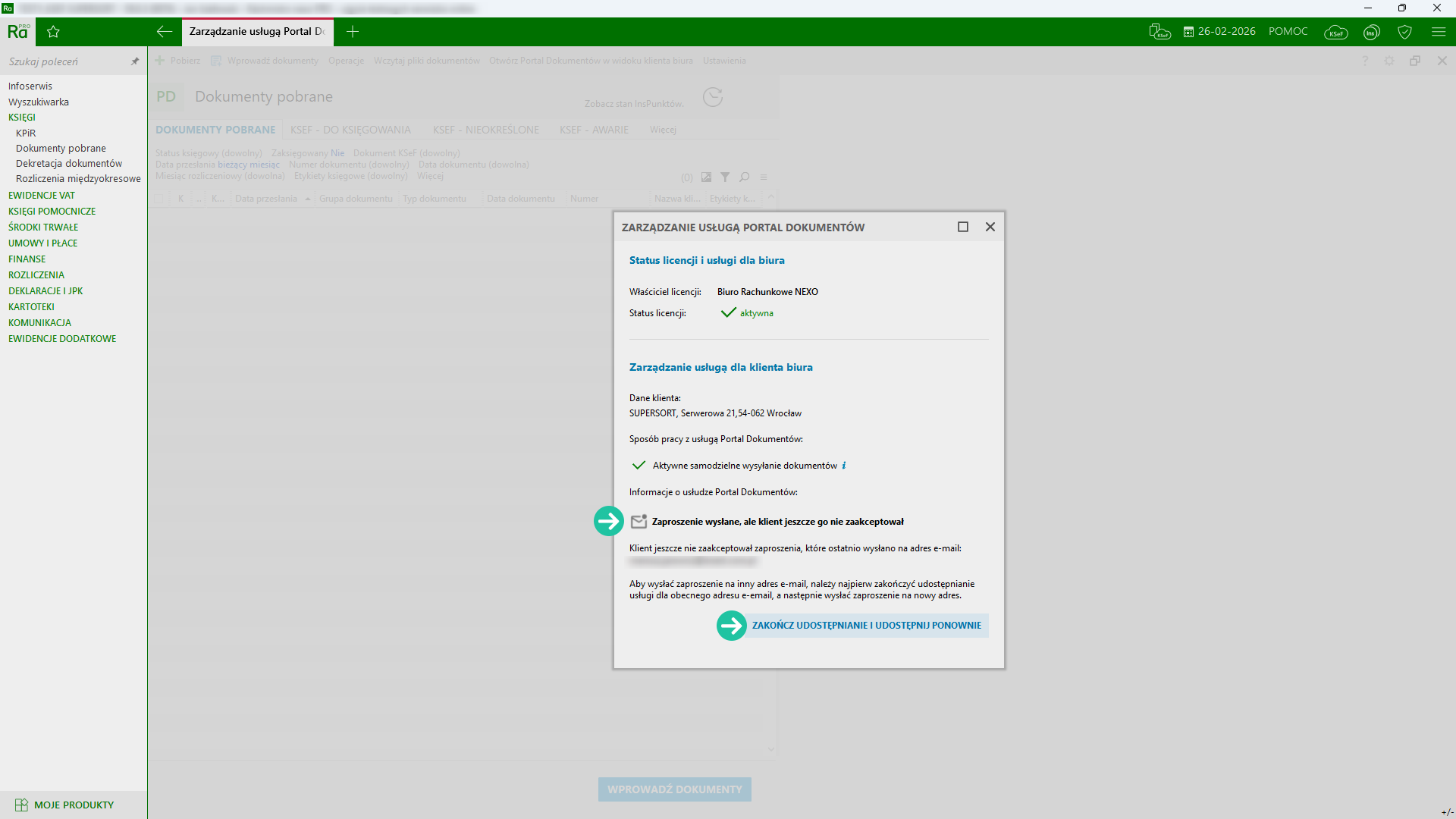Close the Zarządzanie usługą Portal Dokumentów dialog

(x=990, y=227)
